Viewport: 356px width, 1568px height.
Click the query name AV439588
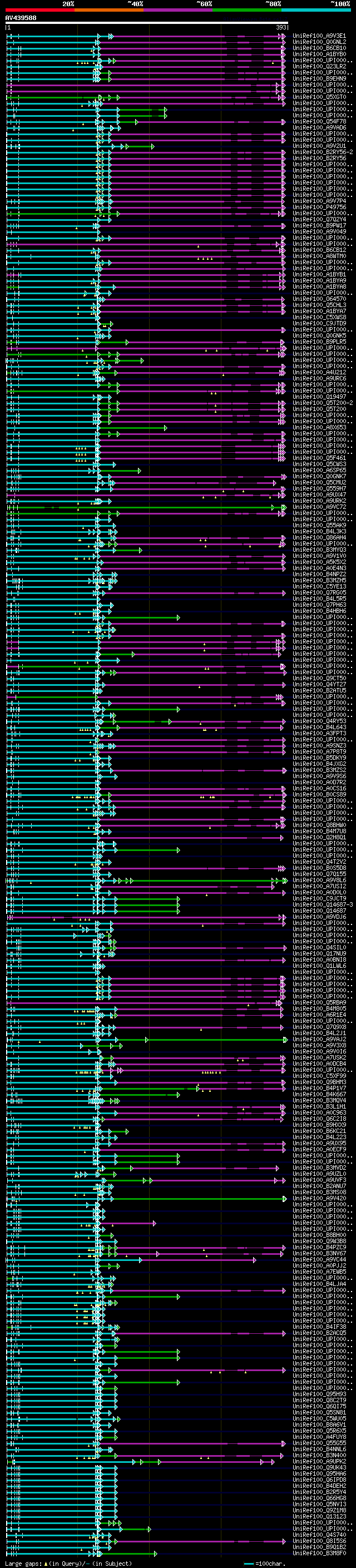(x=21, y=18)
